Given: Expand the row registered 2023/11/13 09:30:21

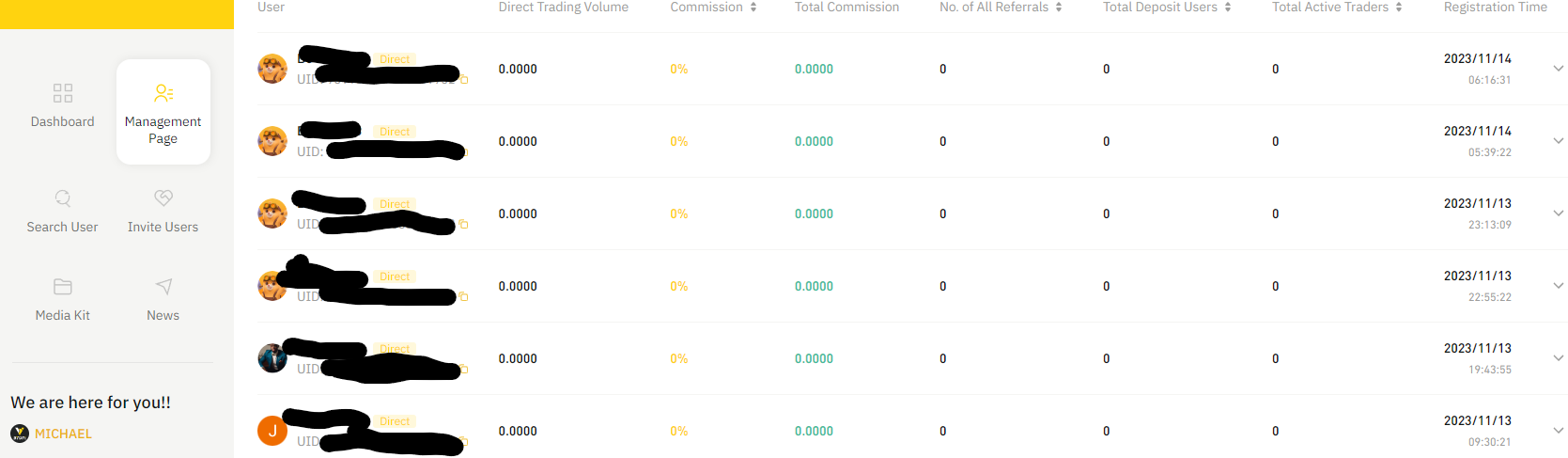Looking at the screenshot, I should [1558, 431].
